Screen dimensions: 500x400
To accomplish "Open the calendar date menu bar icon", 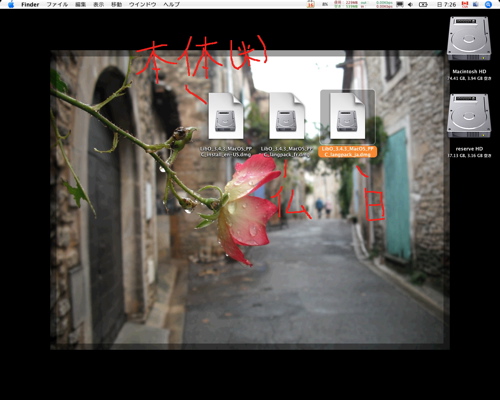I will 311,4.
